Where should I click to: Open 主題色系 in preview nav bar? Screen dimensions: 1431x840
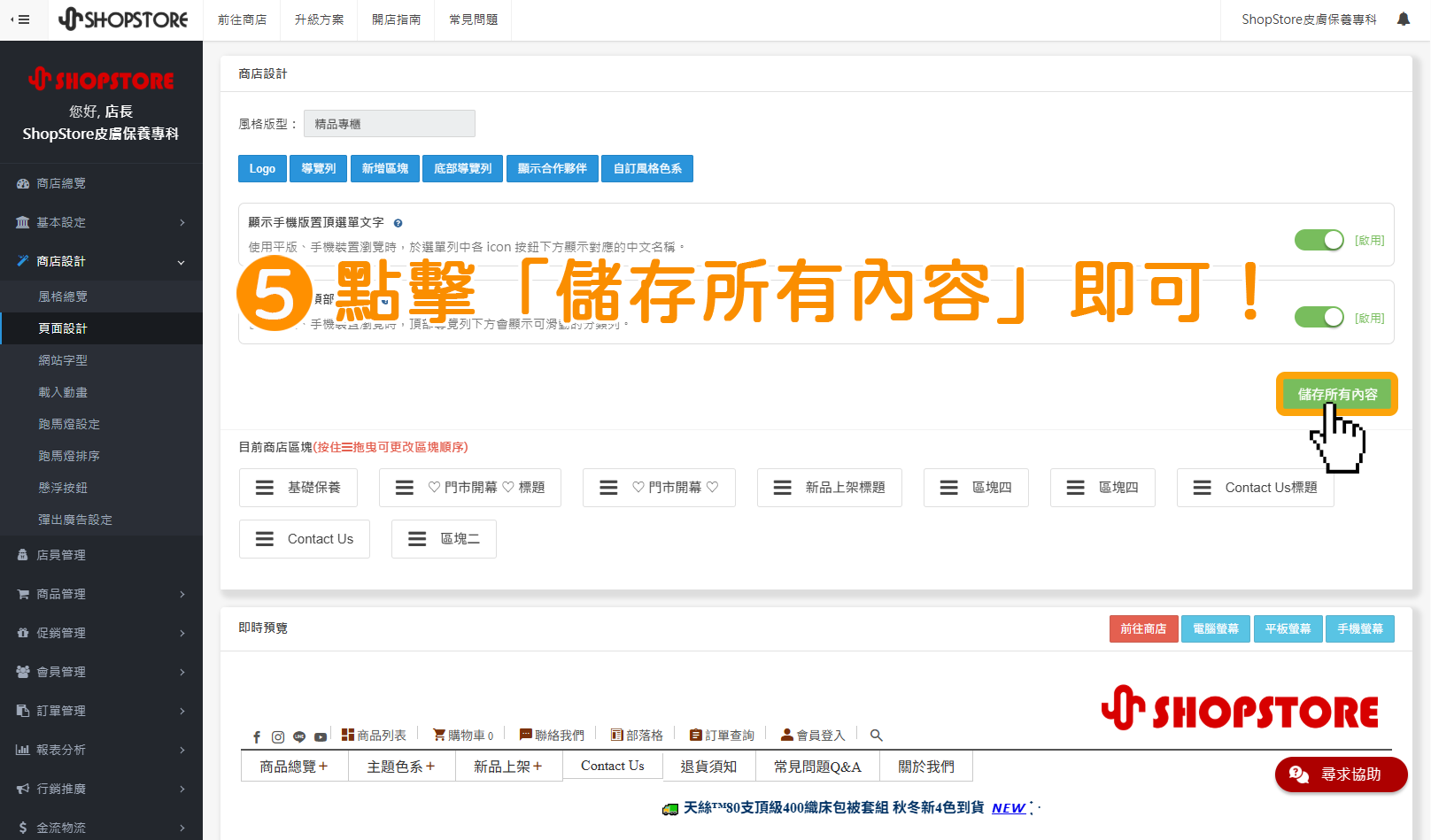pyautogui.click(x=401, y=767)
